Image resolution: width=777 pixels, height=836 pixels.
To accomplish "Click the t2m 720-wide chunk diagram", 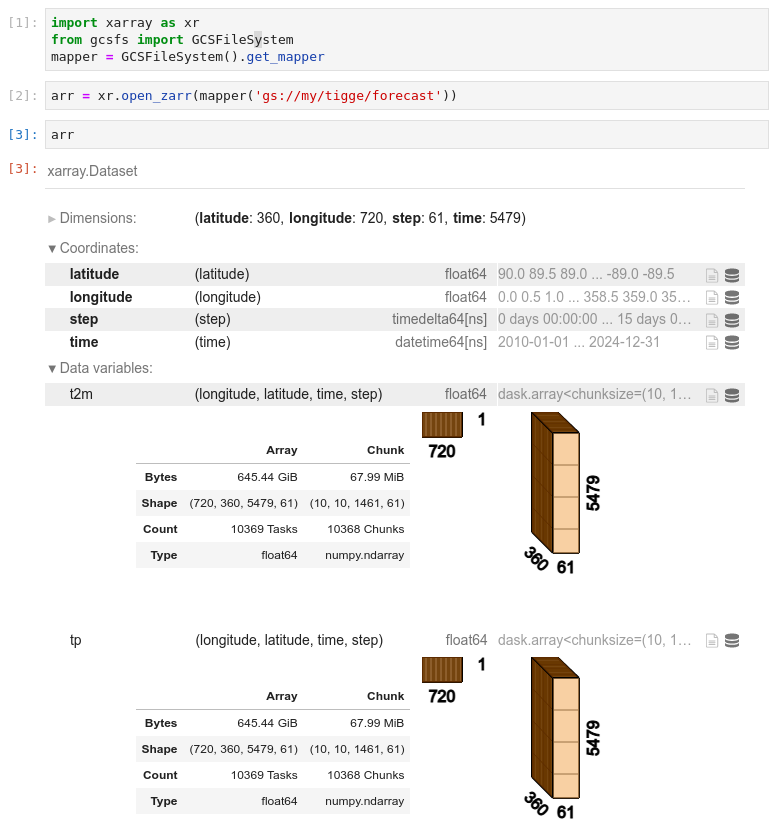I will click(442, 425).
